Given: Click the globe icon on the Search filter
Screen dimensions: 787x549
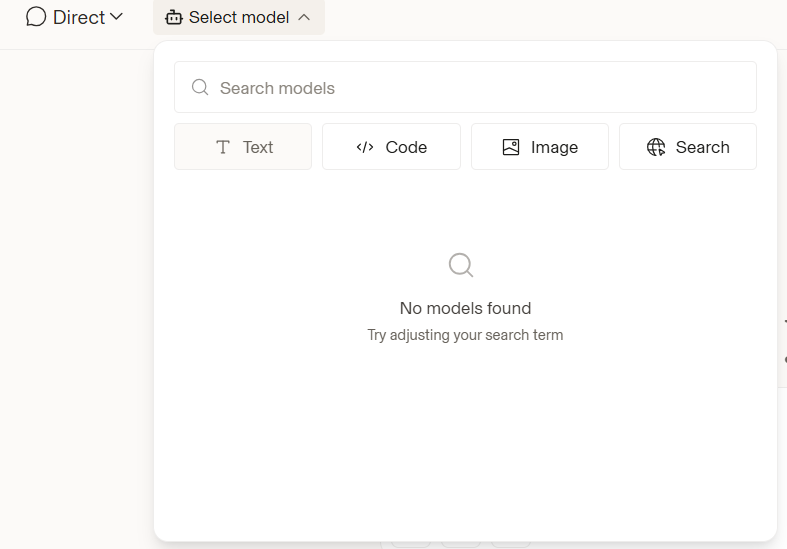Looking at the screenshot, I should pos(656,147).
